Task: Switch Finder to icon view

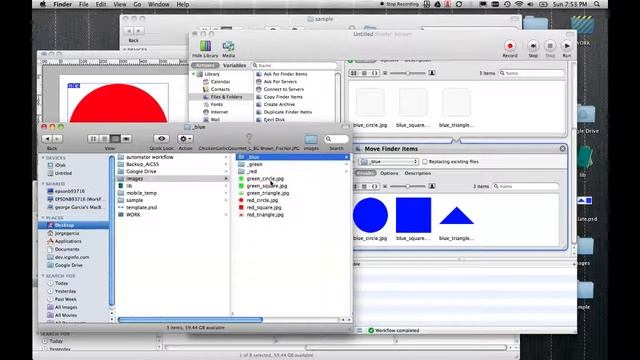Action: click(x=93, y=139)
